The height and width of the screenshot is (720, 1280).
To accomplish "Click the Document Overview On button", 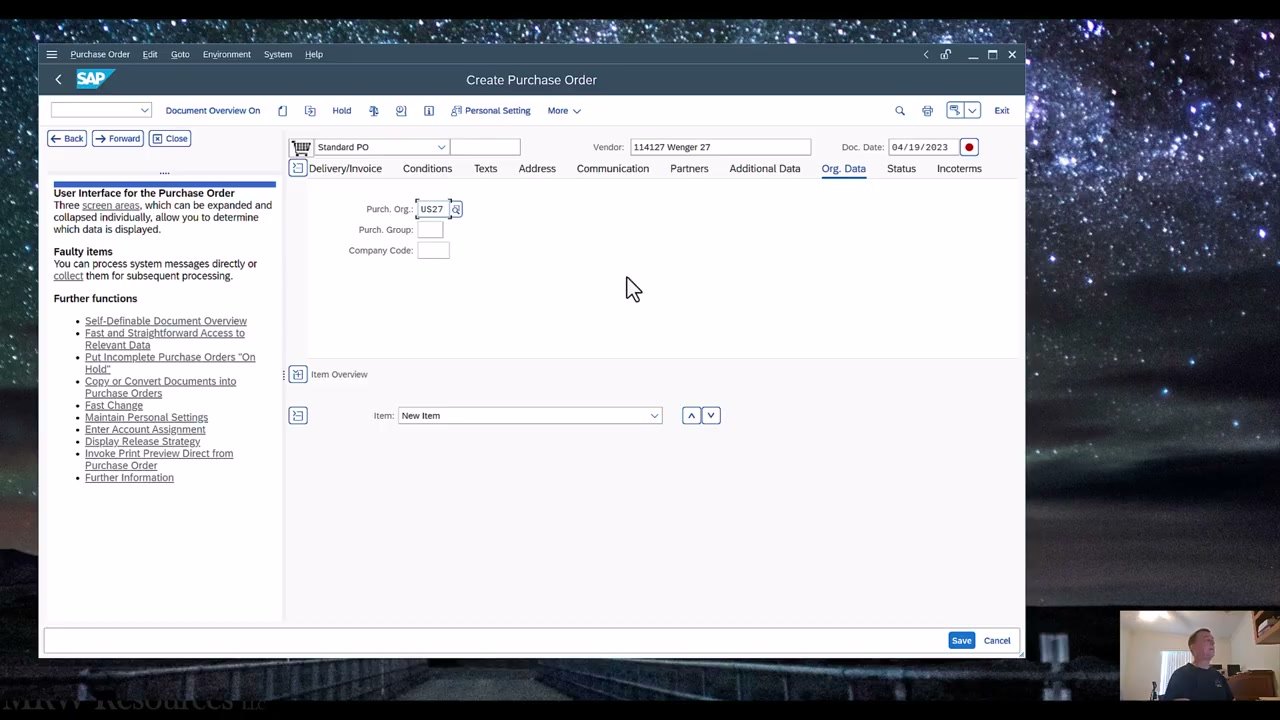I will point(213,111).
